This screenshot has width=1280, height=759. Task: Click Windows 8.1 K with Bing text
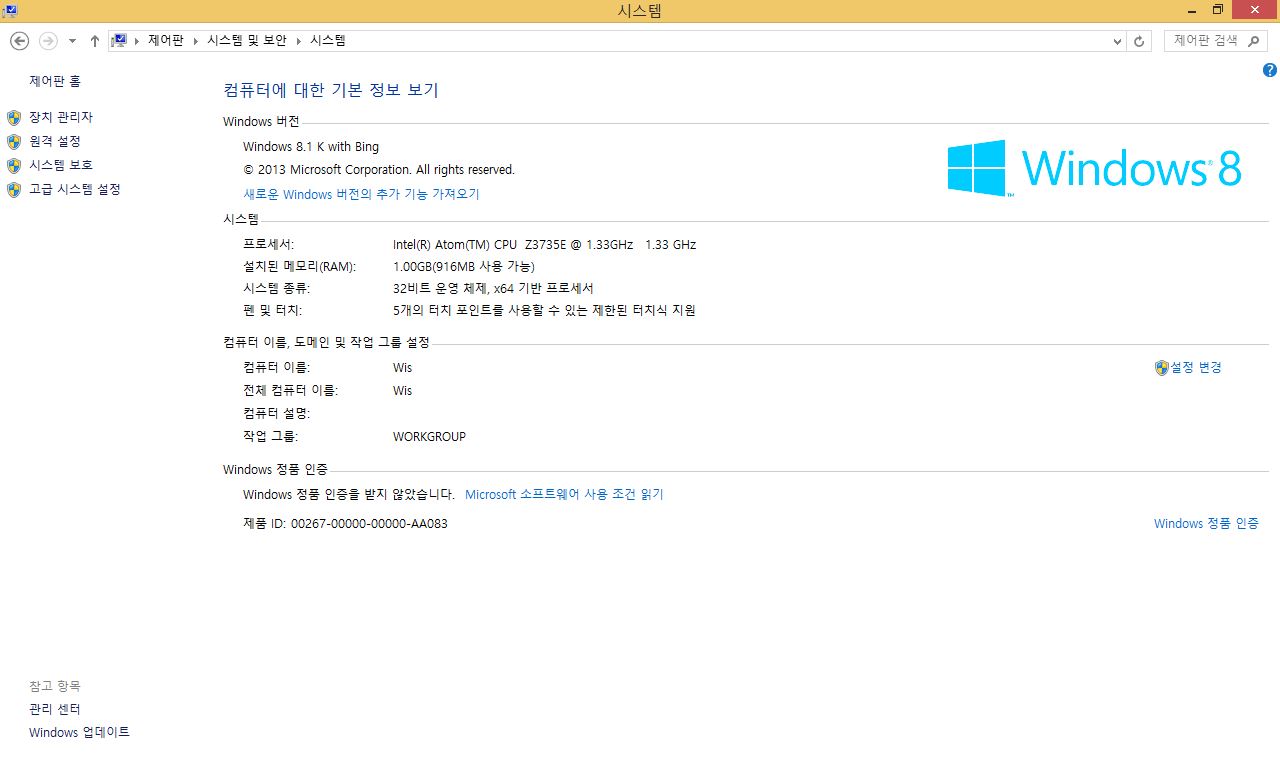pyautogui.click(x=311, y=147)
